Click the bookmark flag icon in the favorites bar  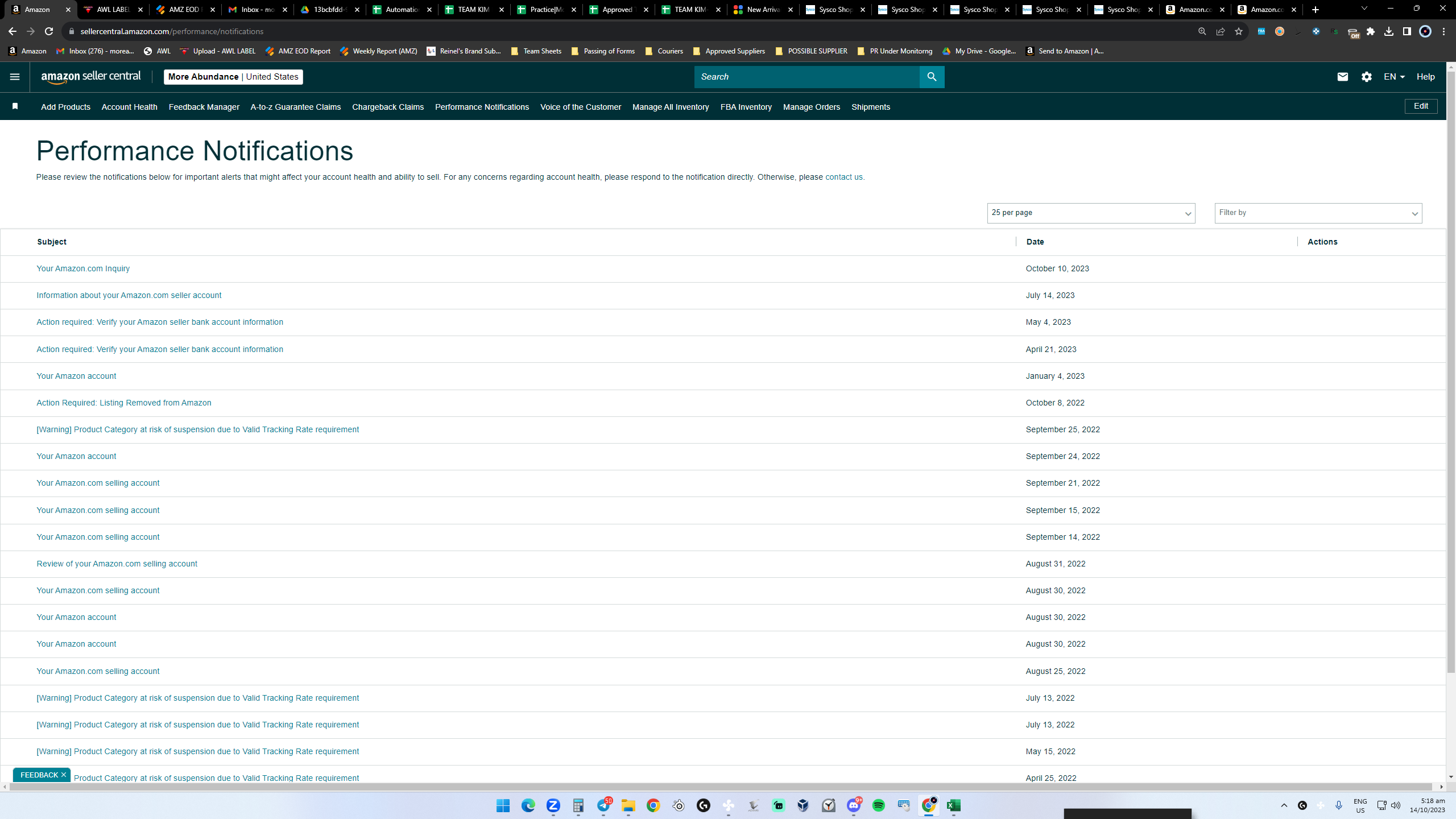tap(15, 106)
